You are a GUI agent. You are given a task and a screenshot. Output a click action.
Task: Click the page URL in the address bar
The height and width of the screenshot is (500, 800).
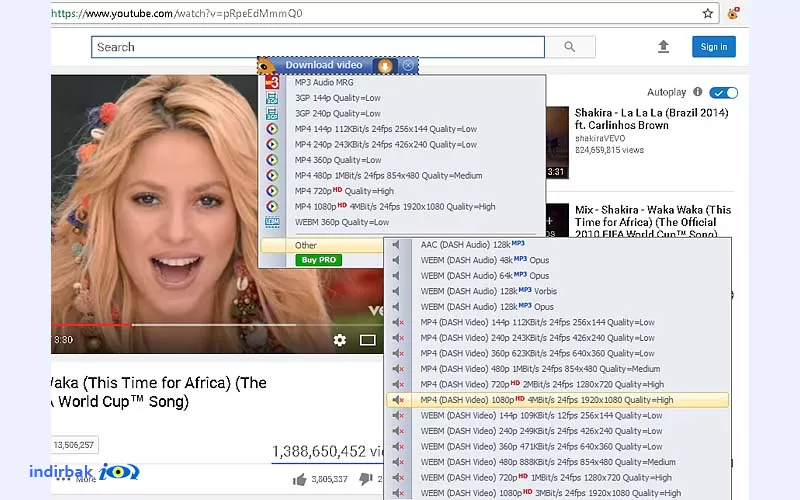[x=177, y=14]
